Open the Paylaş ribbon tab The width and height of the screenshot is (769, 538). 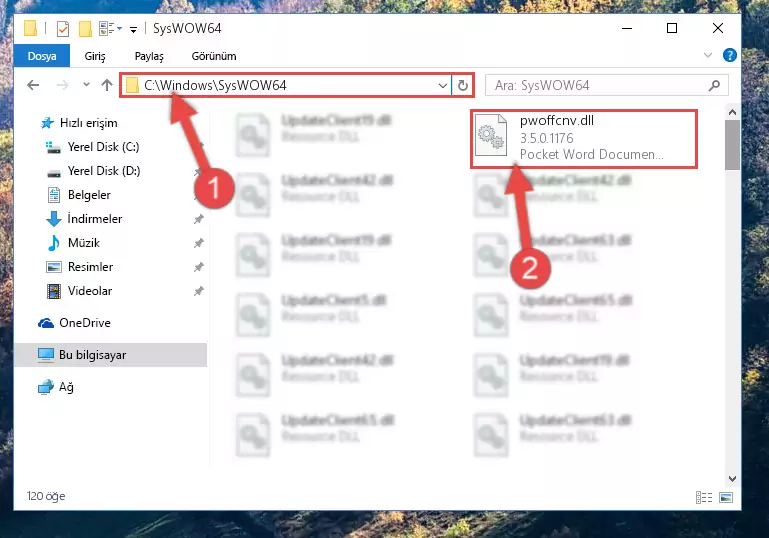pyautogui.click(x=149, y=56)
